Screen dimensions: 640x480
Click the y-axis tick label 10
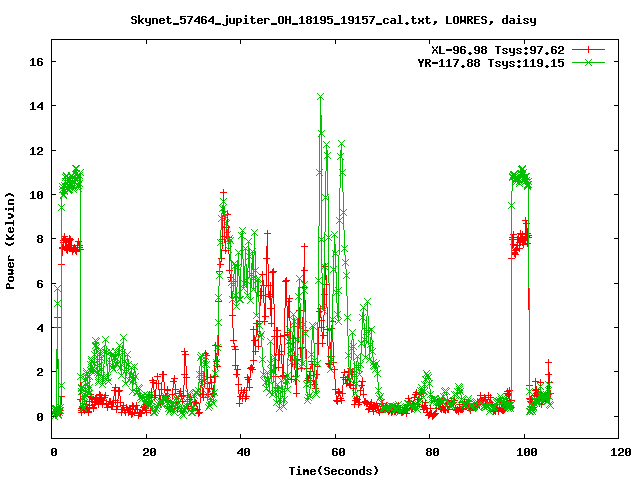36,195
